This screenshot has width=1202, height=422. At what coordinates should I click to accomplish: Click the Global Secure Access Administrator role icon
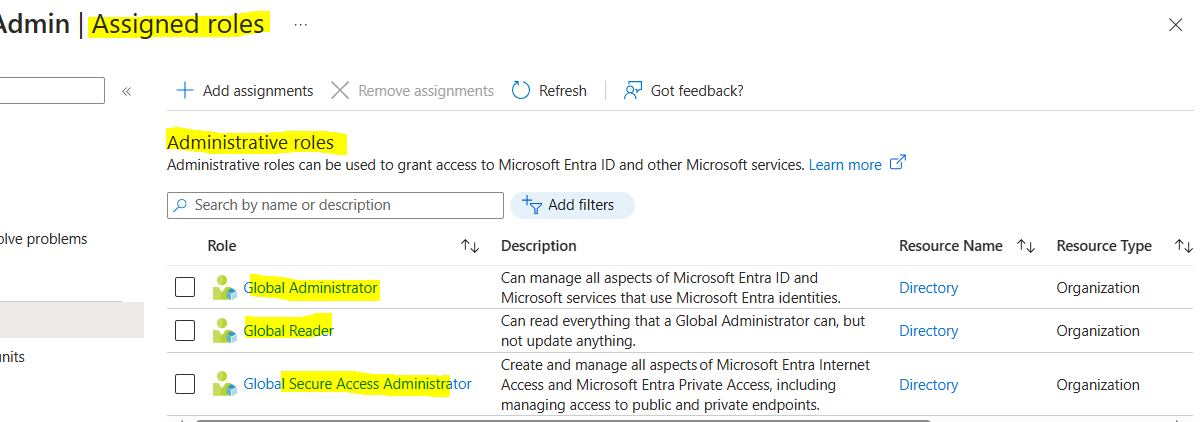pos(225,384)
